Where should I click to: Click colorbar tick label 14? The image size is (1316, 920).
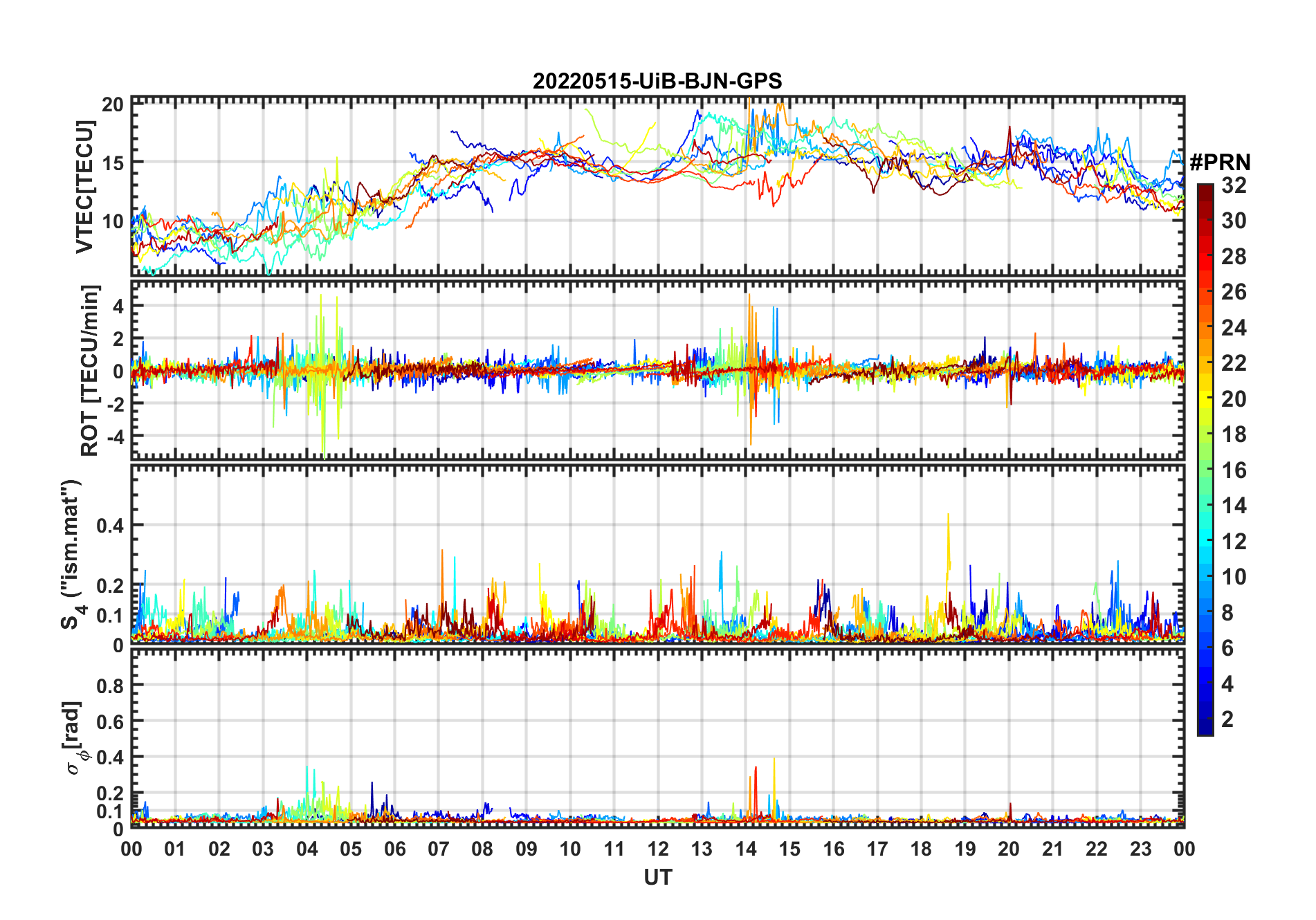tap(1234, 506)
